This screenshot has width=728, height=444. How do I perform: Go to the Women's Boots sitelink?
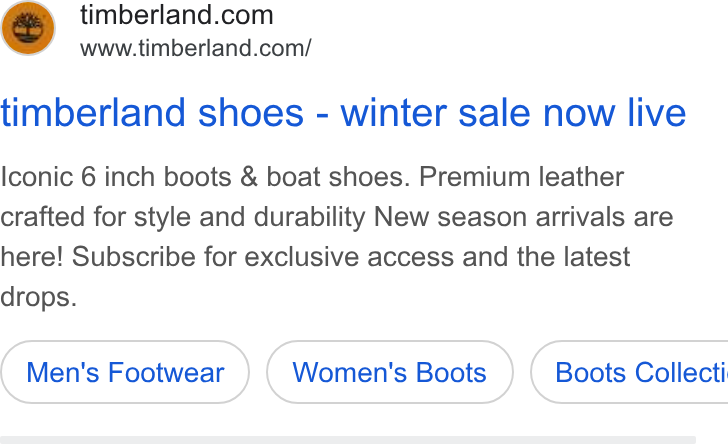tap(390, 372)
